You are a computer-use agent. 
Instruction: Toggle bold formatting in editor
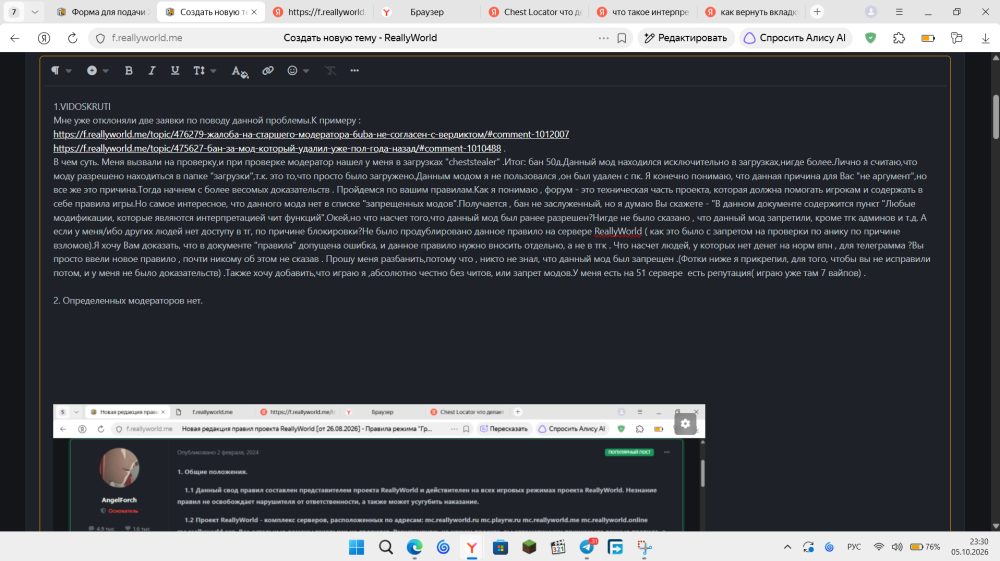point(129,71)
